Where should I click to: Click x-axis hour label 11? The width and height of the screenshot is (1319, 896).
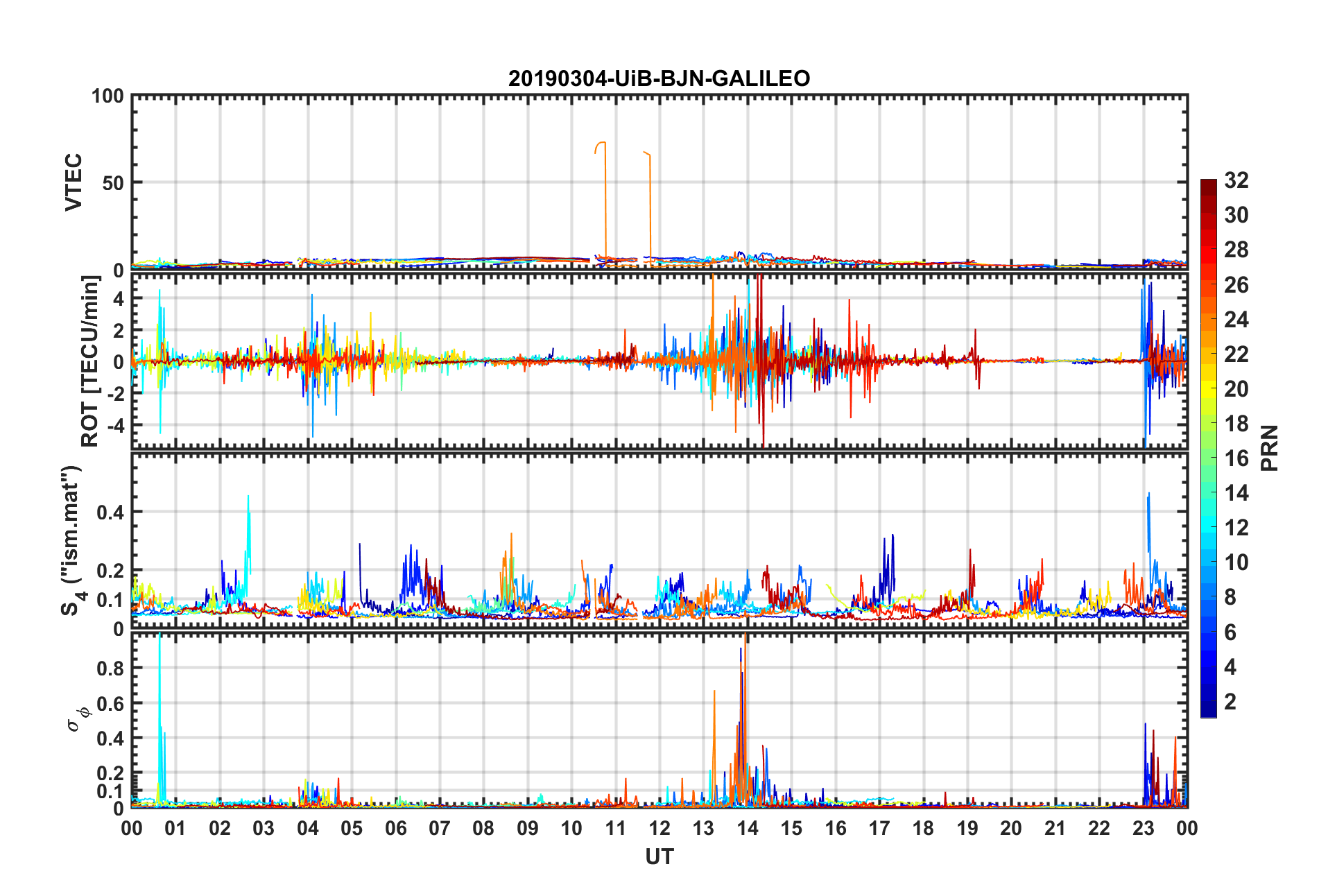click(x=616, y=828)
